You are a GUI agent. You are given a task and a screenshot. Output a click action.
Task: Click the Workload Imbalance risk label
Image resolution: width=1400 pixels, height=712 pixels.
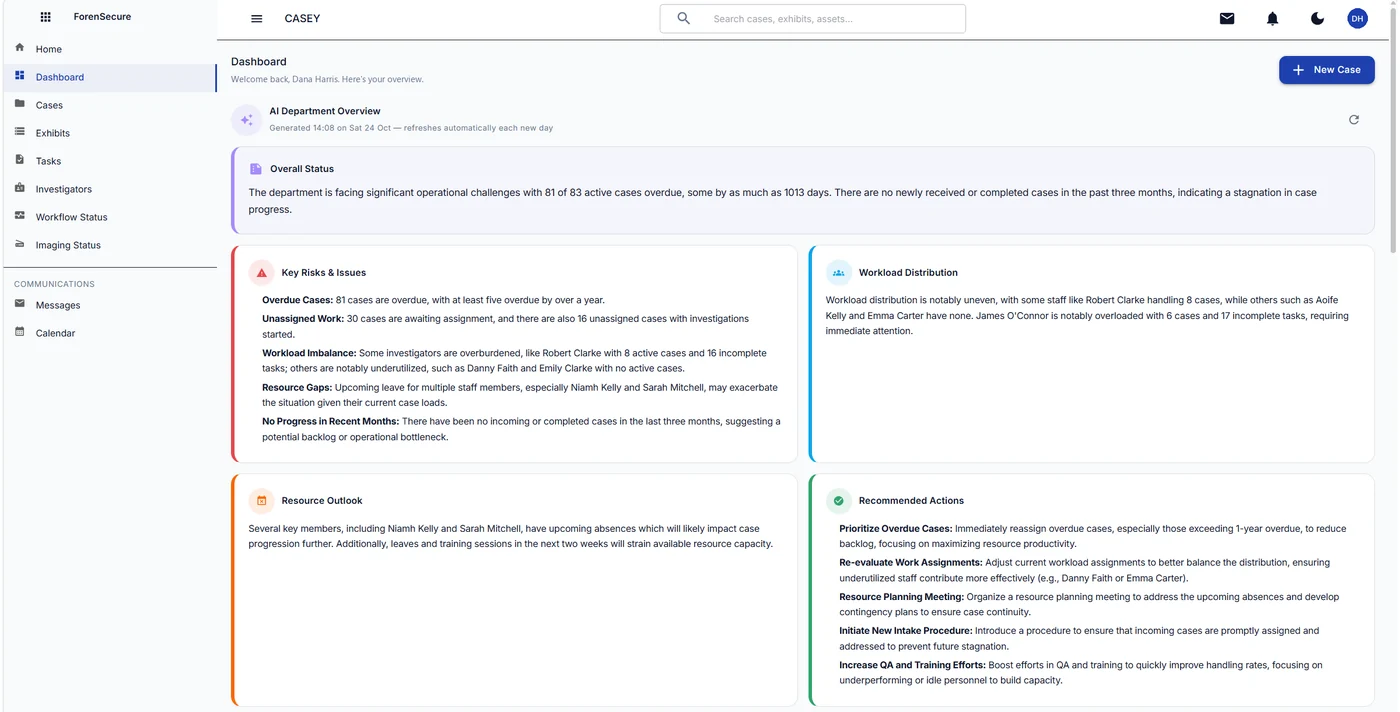coord(309,353)
